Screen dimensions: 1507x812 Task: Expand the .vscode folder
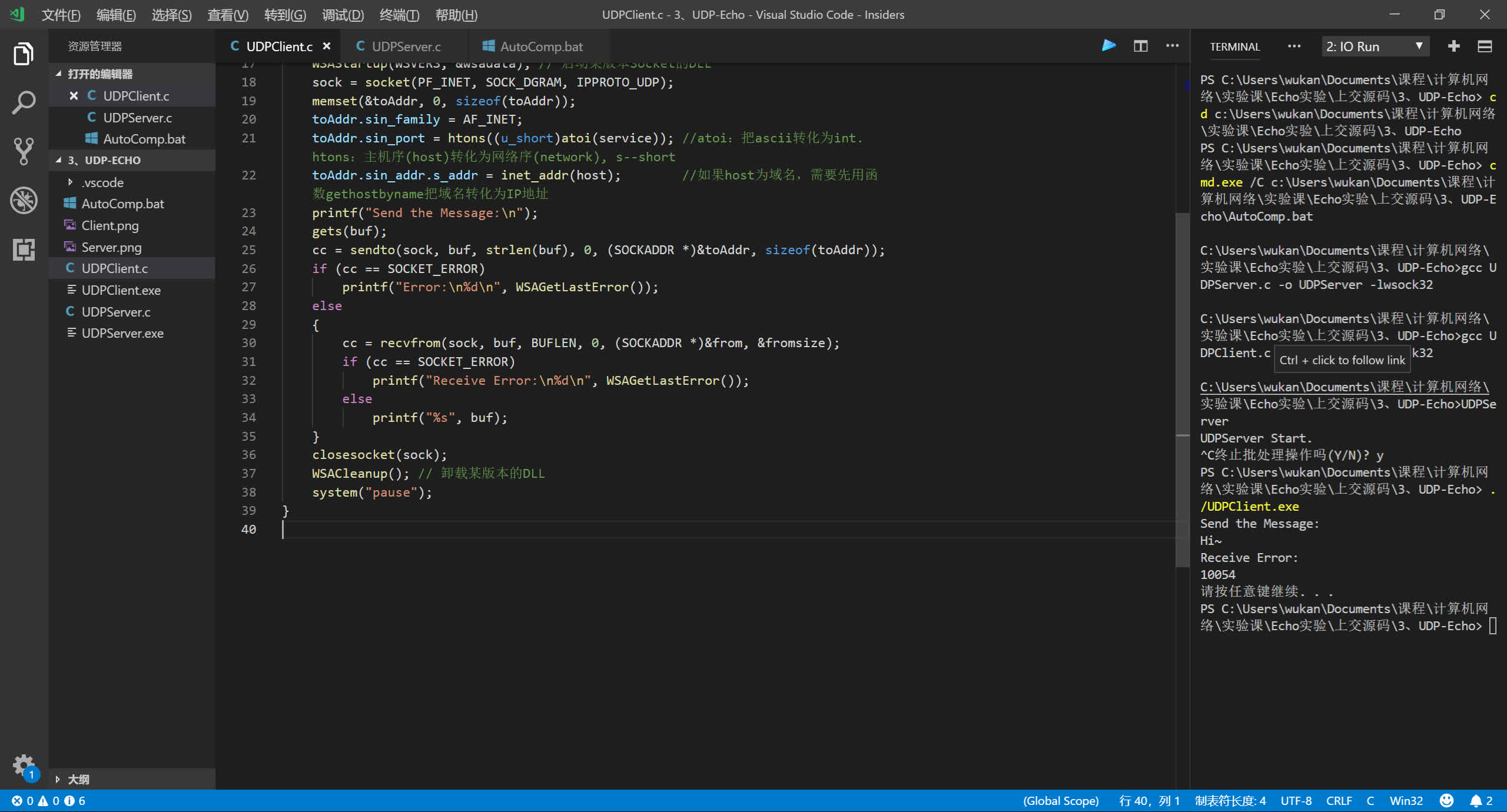pos(103,182)
